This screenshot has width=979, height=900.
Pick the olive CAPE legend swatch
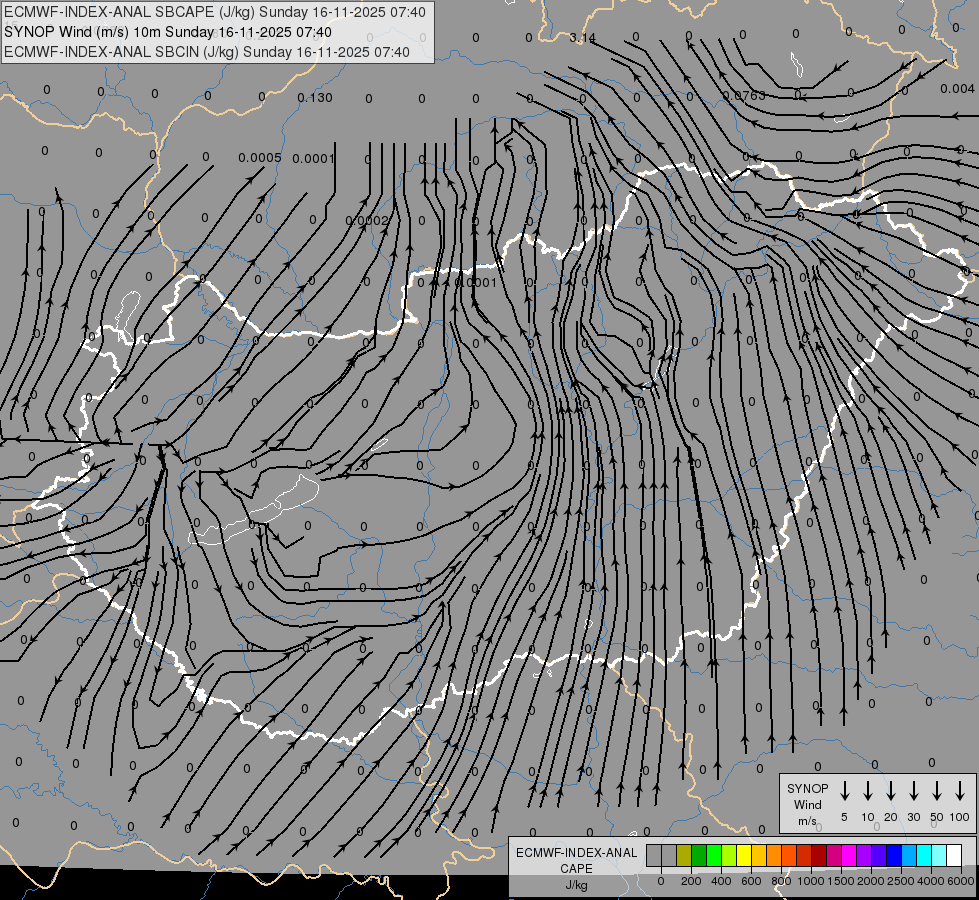(684, 856)
